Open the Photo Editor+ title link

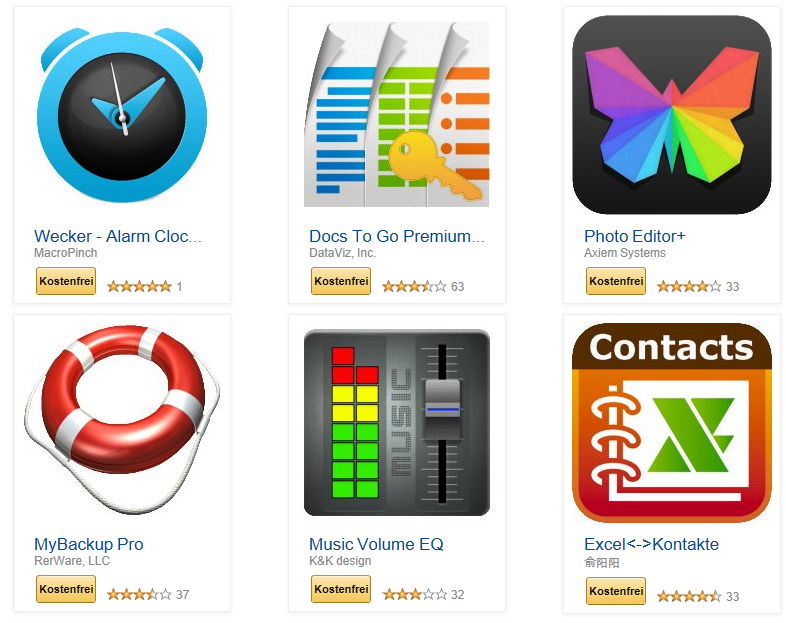pyautogui.click(x=635, y=236)
